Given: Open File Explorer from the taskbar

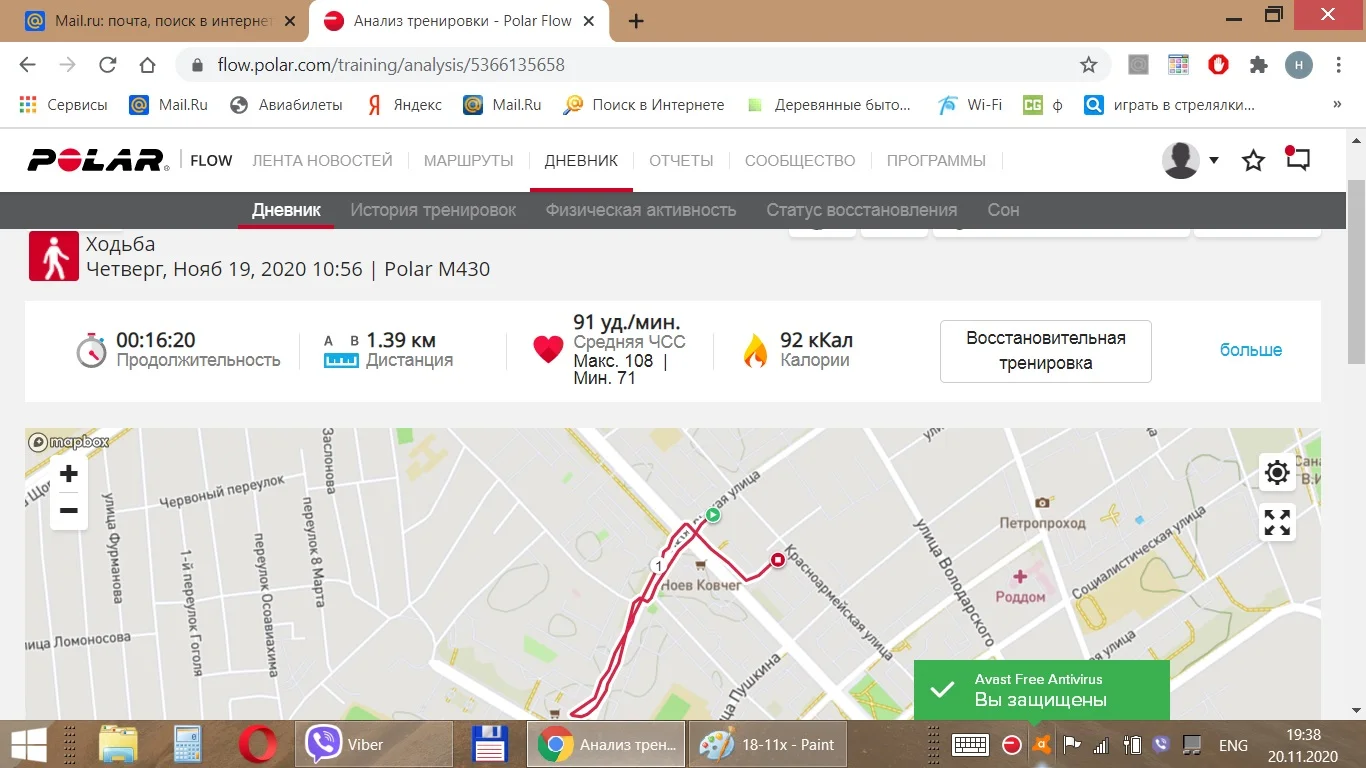Looking at the screenshot, I should [x=118, y=745].
